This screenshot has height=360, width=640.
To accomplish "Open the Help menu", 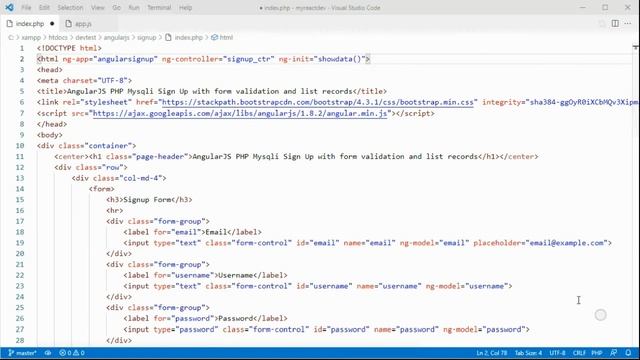I will tap(185, 8).
